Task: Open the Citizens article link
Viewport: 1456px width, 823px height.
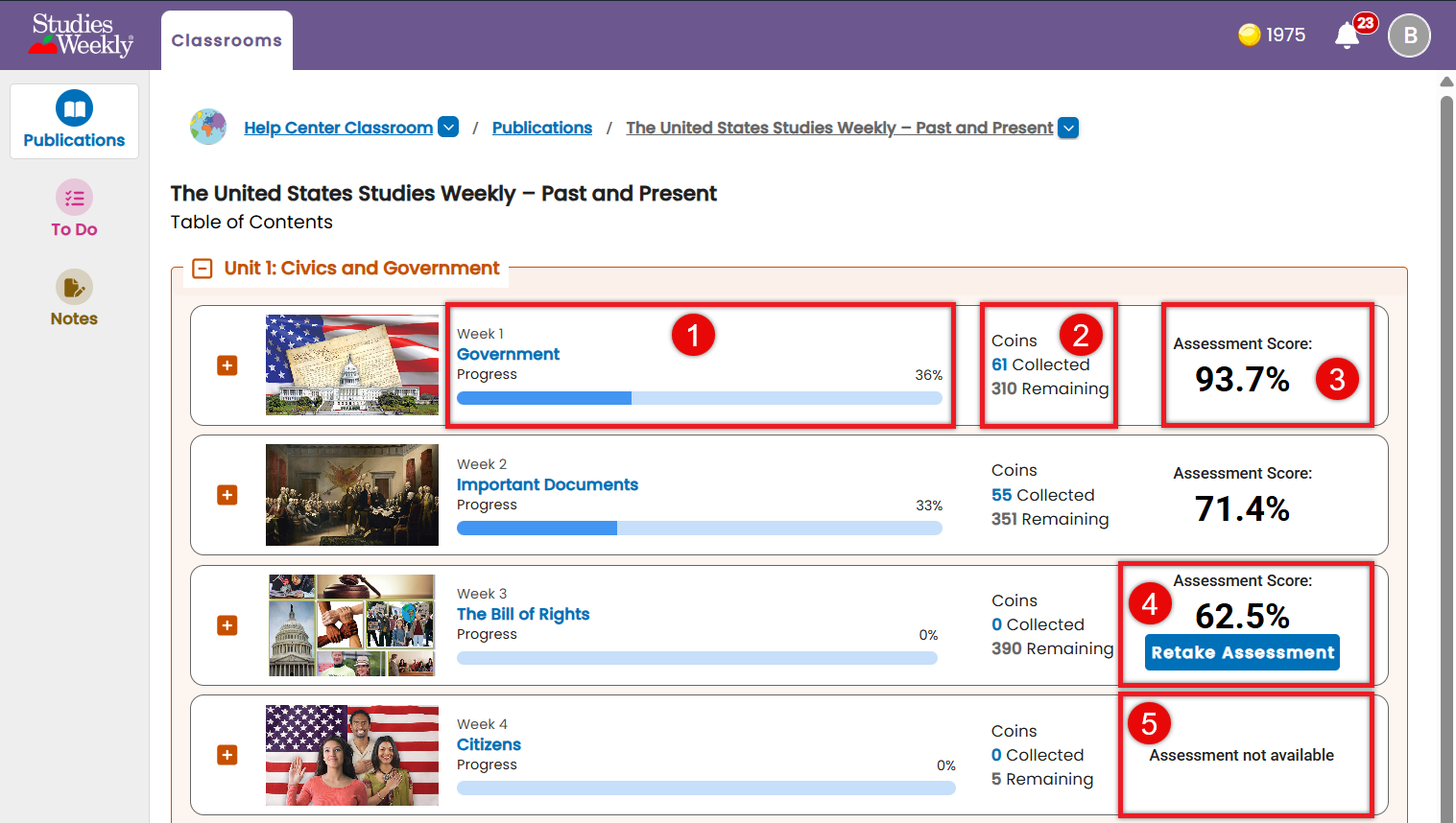Action: 489,744
